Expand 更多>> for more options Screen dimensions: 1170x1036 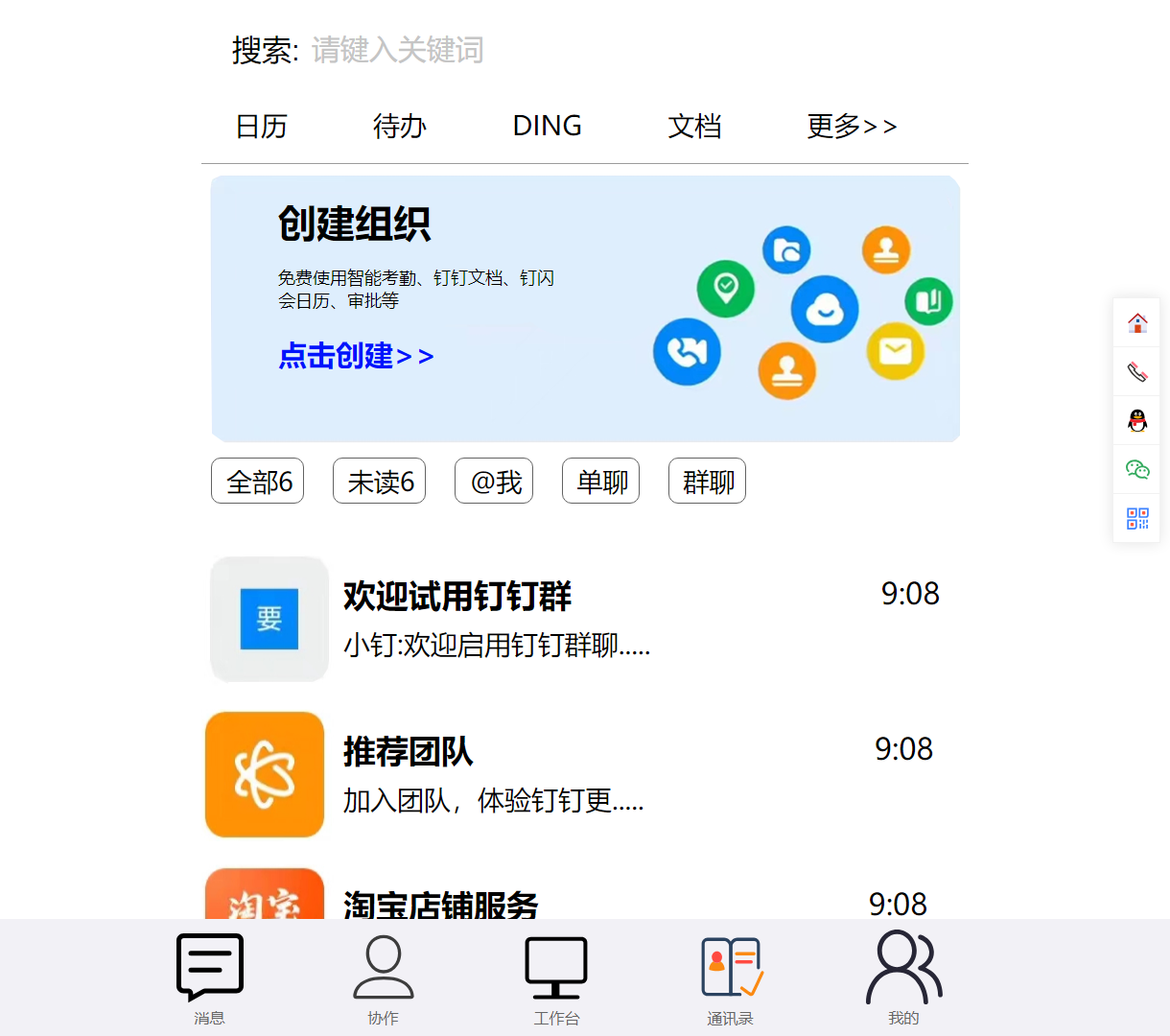coord(852,126)
